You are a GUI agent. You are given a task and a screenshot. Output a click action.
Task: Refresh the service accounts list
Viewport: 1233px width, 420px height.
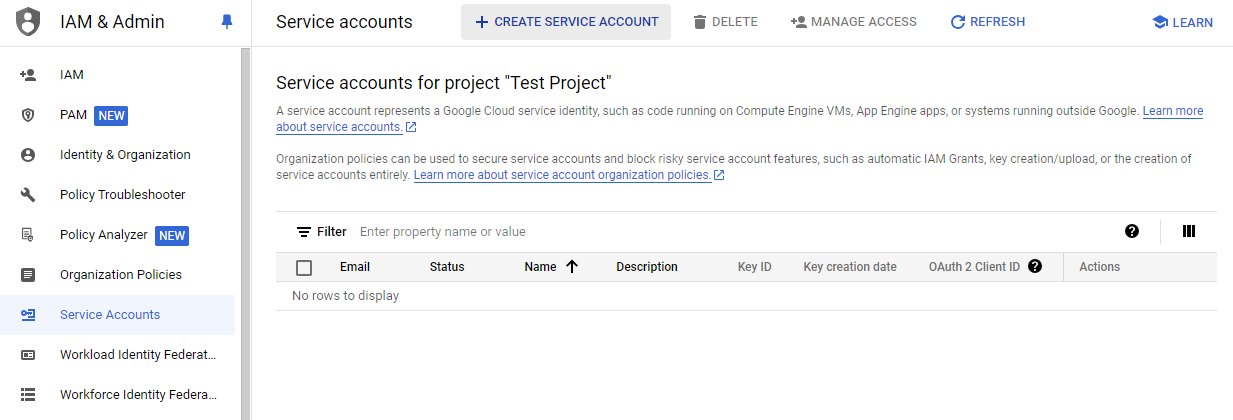click(x=987, y=22)
